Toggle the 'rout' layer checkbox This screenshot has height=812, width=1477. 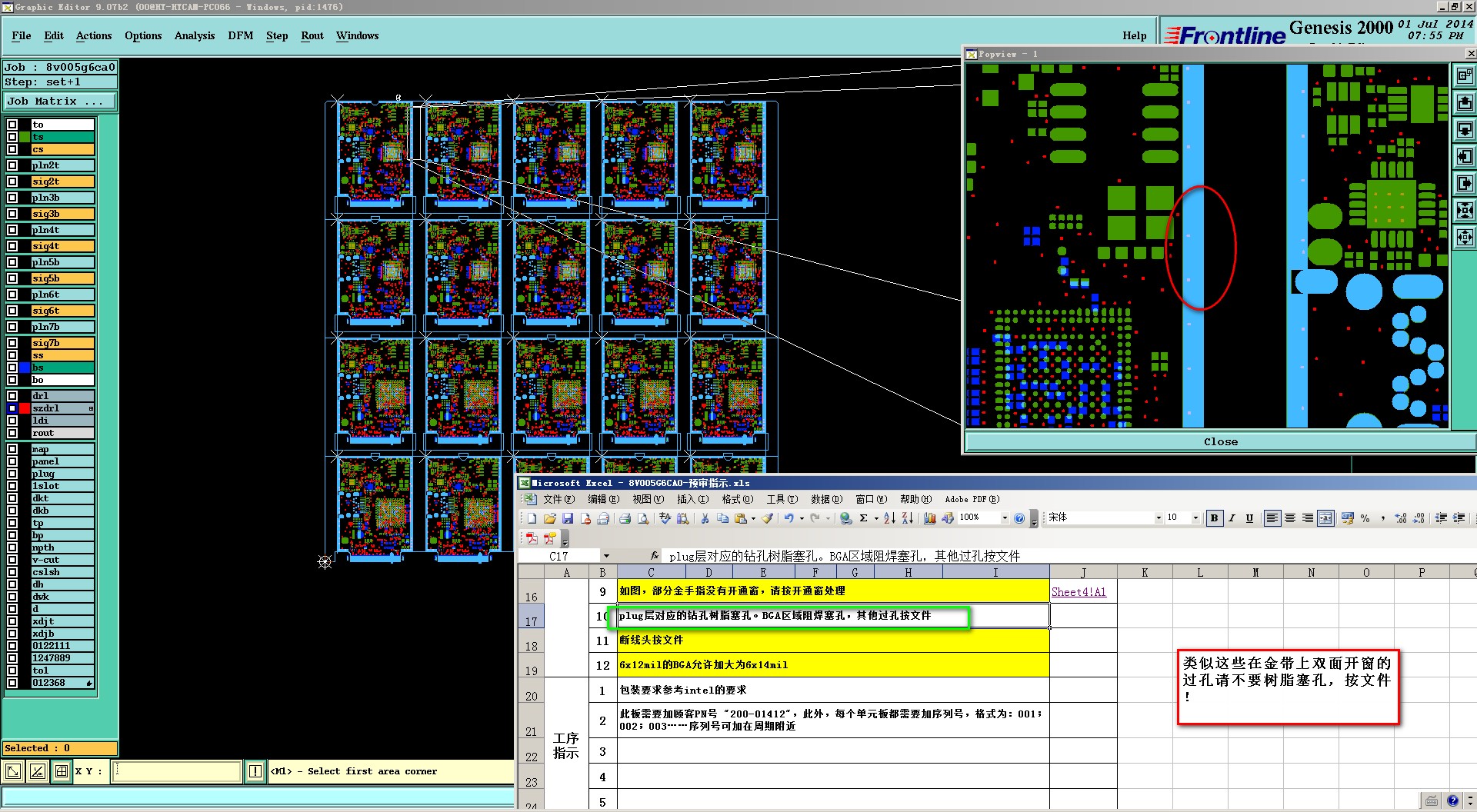12,433
